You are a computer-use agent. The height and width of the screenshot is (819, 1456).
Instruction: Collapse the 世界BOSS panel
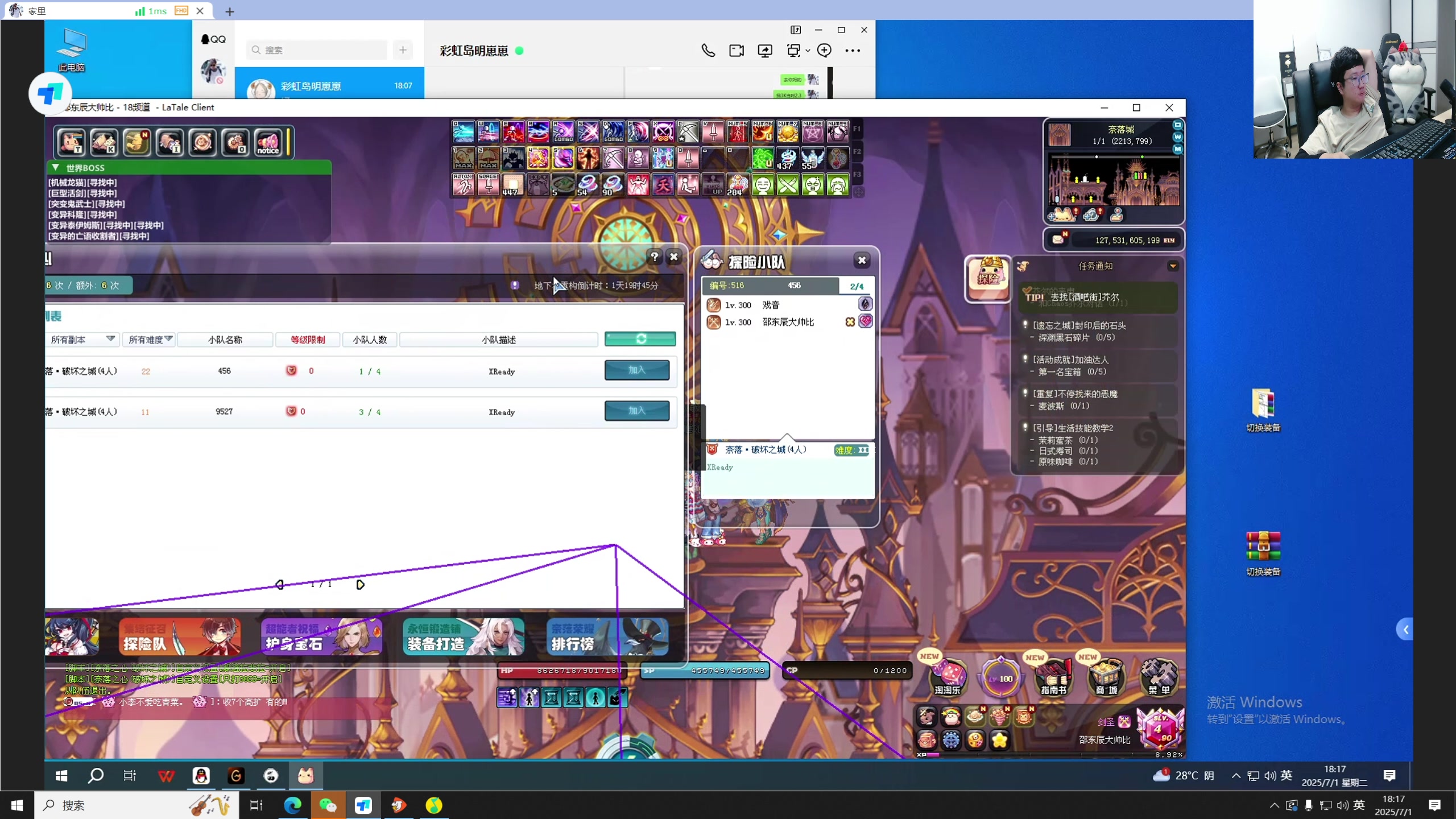click(x=56, y=168)
